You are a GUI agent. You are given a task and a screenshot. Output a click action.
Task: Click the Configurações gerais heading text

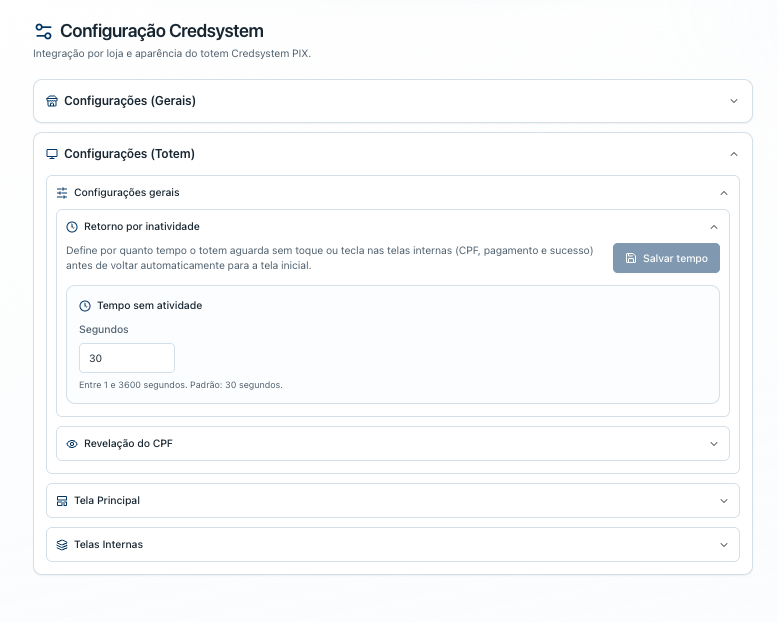[x=127, y=192]
